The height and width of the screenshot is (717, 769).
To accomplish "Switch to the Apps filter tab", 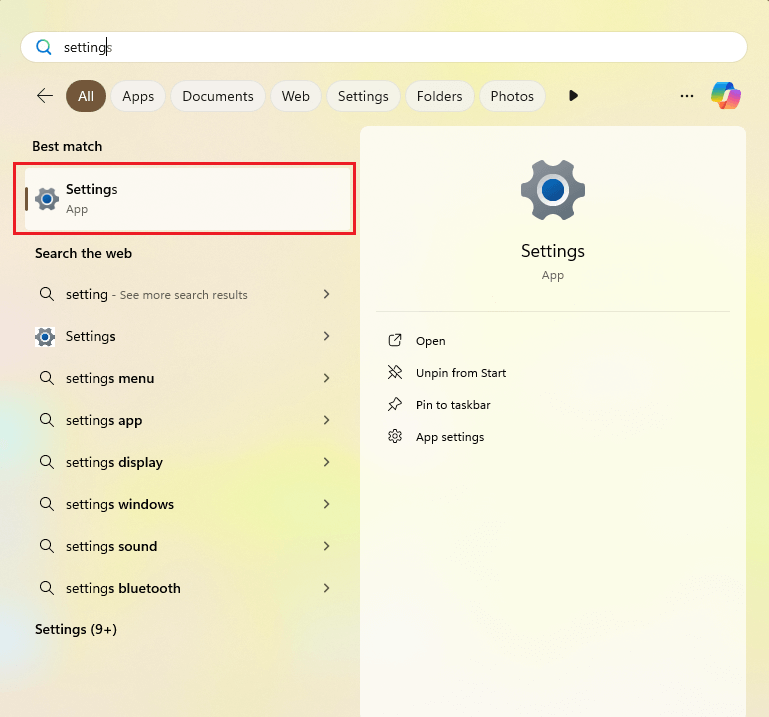I will pos(138,96).
